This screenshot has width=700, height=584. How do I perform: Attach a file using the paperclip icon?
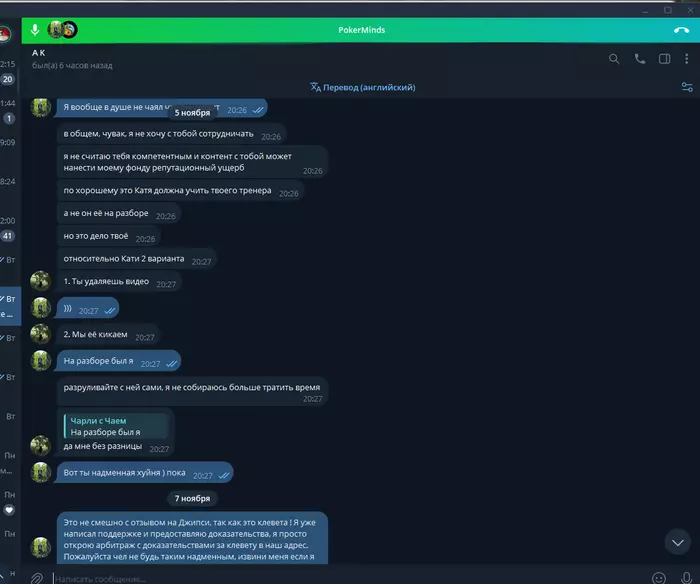pyautogui.click(x=37, y=579)
